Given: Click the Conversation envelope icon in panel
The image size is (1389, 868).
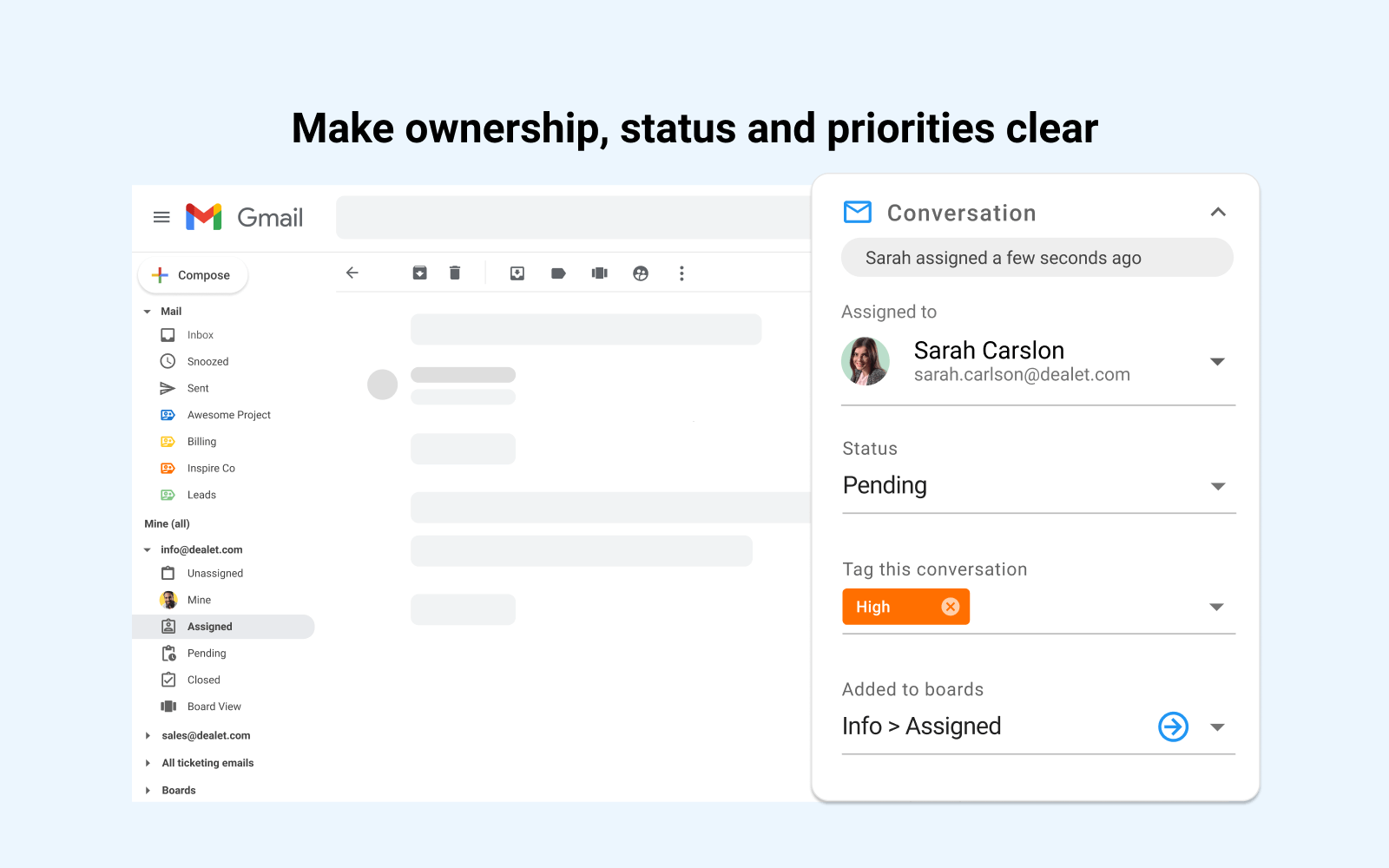Looking at the screenshot, I should (857, 212).
